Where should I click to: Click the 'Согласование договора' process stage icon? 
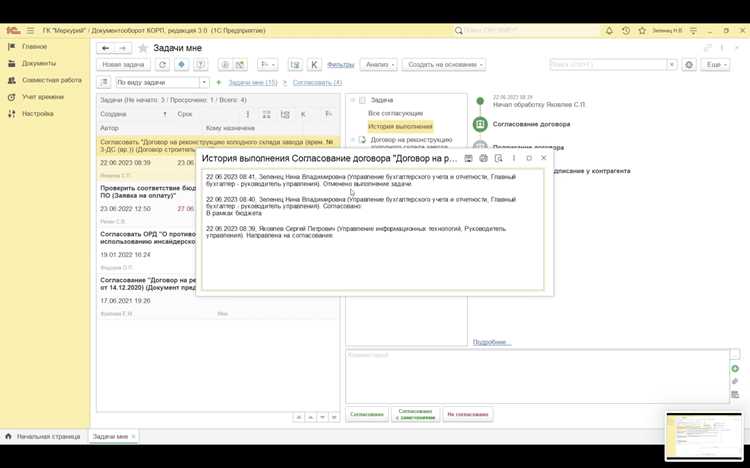tap(480, 124)
